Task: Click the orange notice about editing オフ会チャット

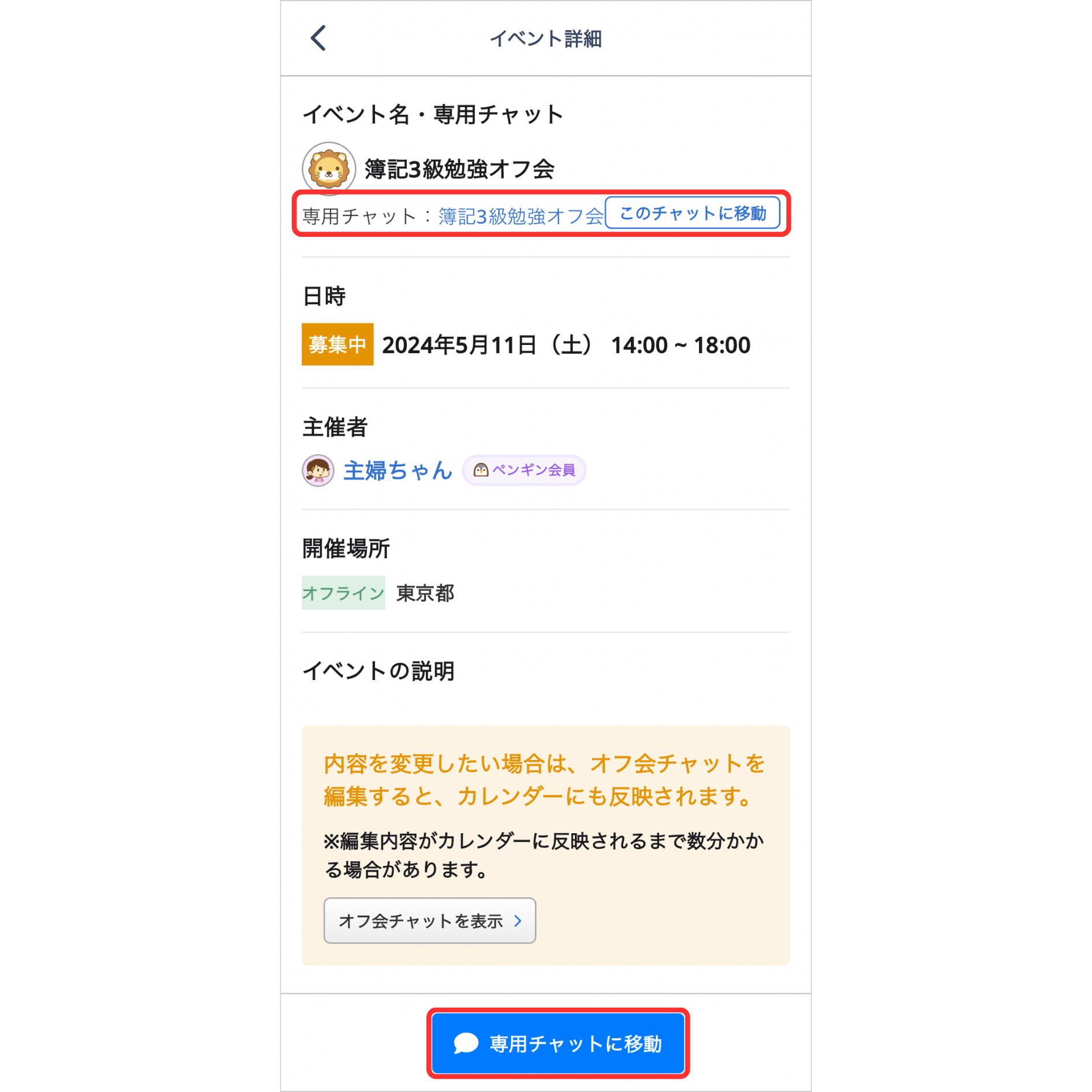Action: (x=544, y=780)
